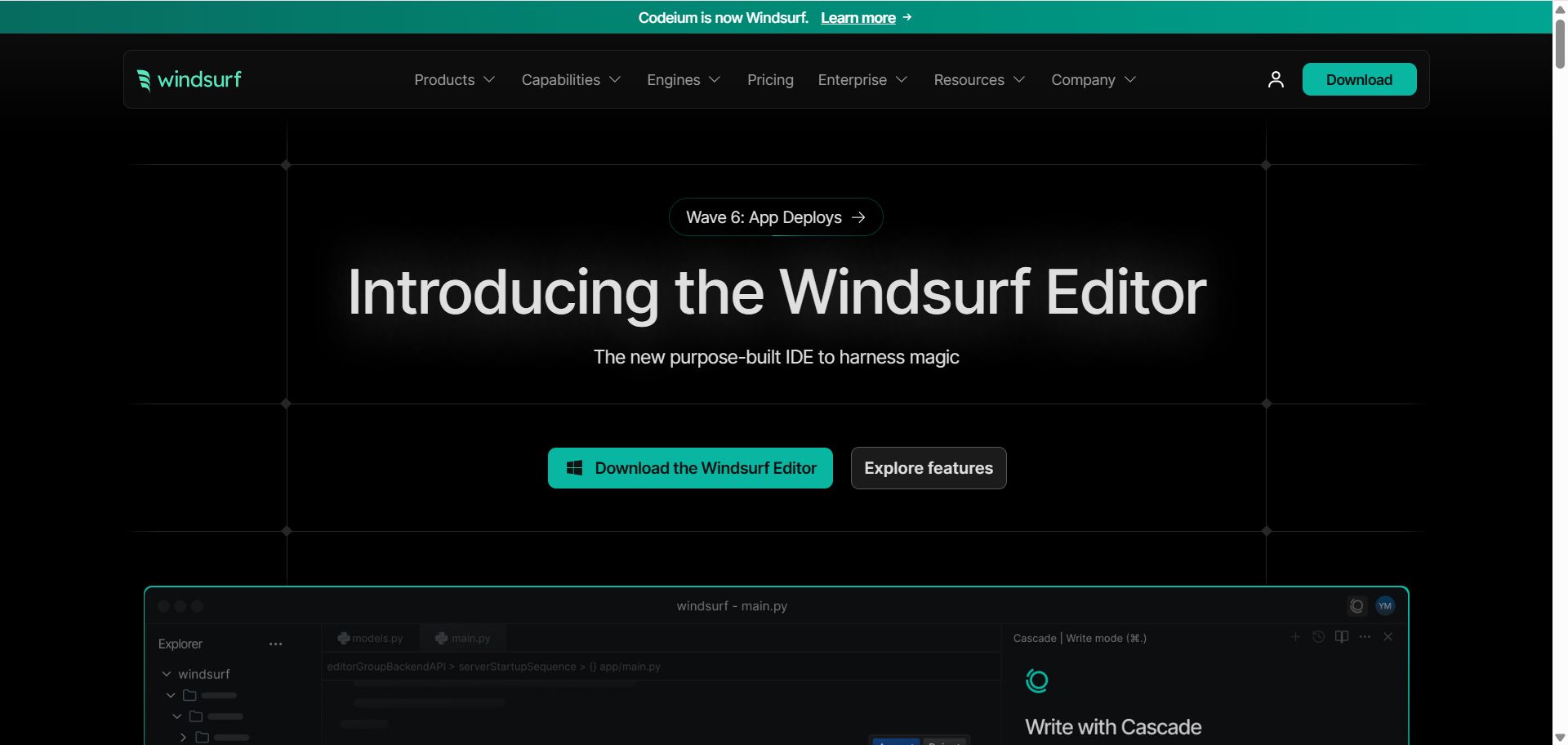Switch to the models.py editor tab
Screen dimensions: 1568x745
coord(371,638)
